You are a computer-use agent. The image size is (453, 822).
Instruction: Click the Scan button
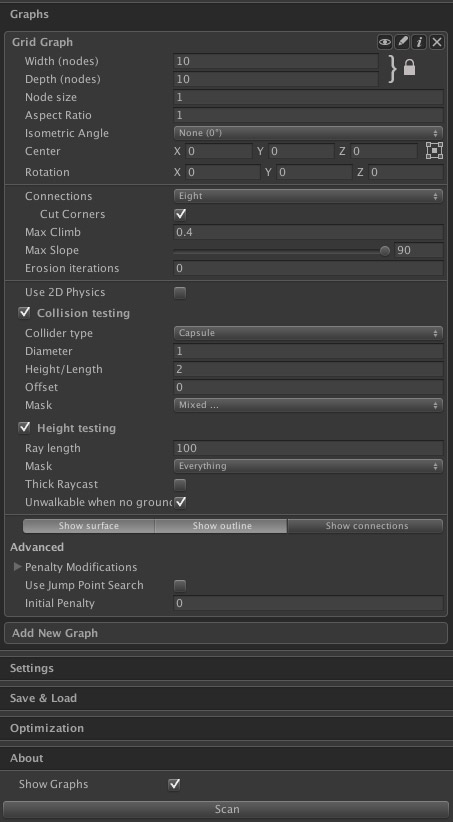(x=226, y=809)
